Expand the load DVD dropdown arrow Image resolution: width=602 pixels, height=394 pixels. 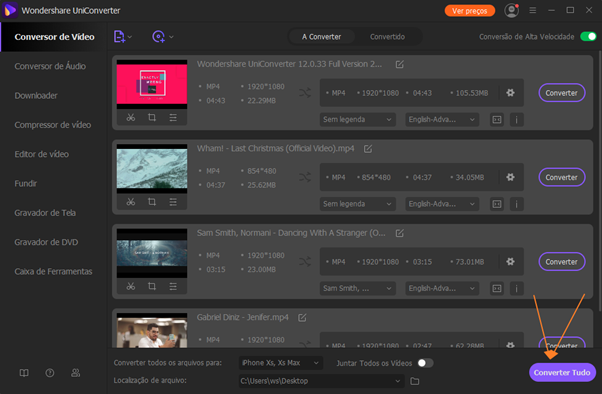[171, 37]
